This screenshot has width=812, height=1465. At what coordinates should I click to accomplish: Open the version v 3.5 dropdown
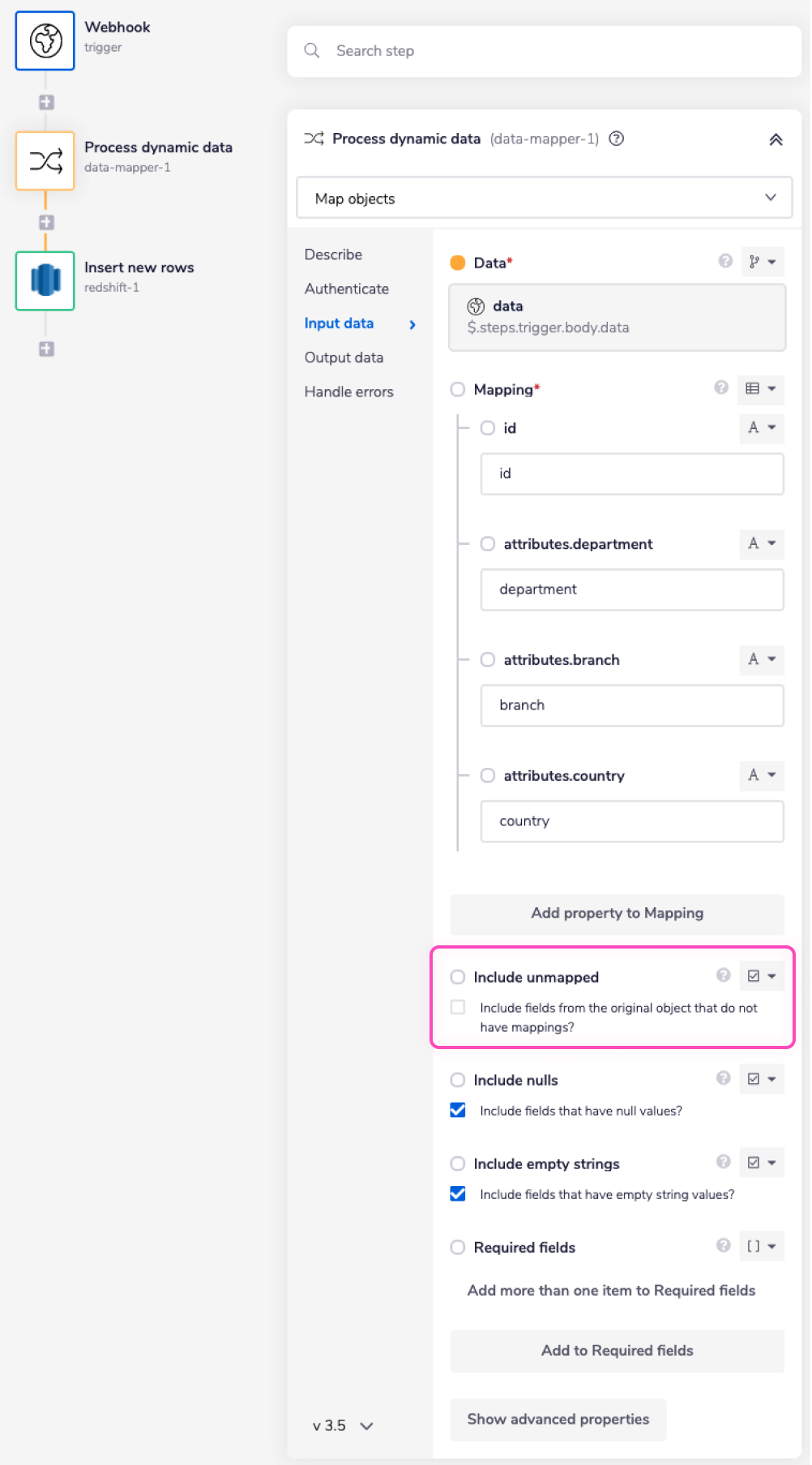coord(343,1425)
